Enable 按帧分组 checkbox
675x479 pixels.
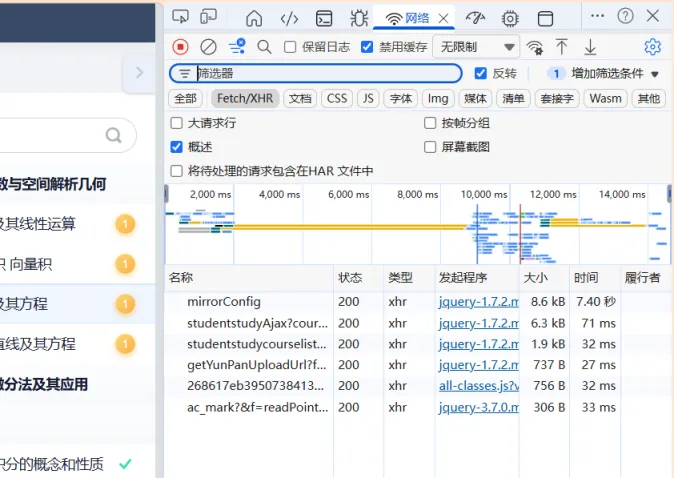(430, 123)
